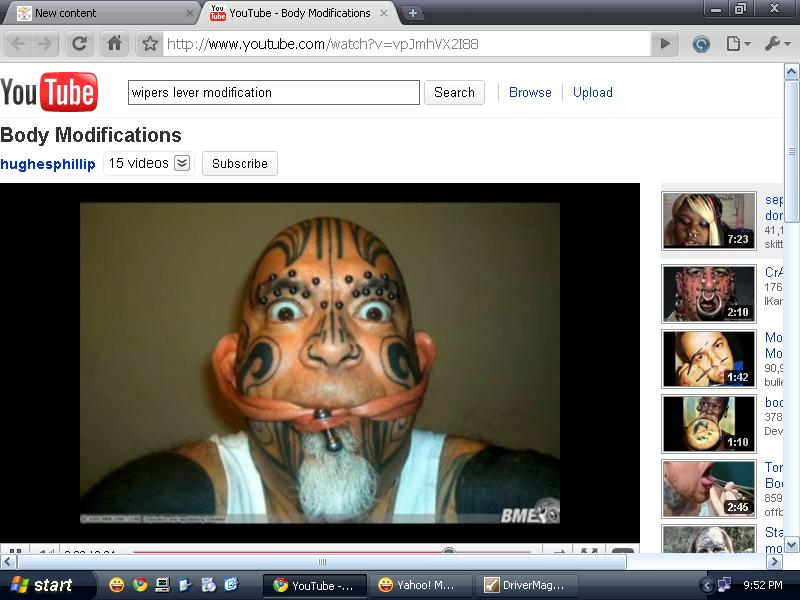Viewport: 800px width, 600px height.
Task: Click the network tray icon
Action: [x=724, y=585]
